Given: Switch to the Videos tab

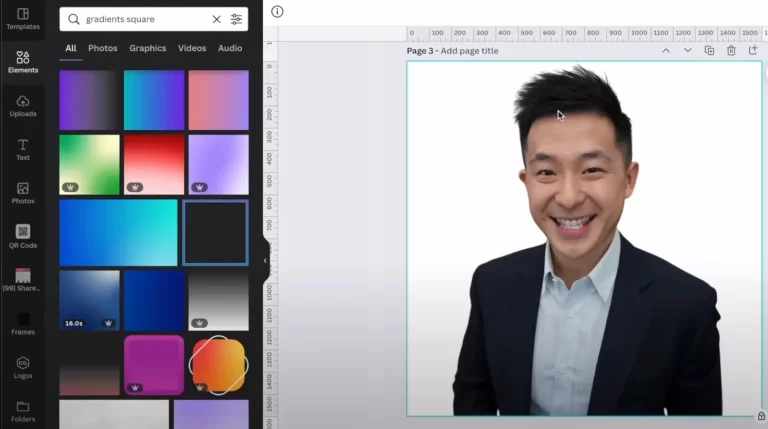Looking at the screenshot, I should [x=192, y=48].
